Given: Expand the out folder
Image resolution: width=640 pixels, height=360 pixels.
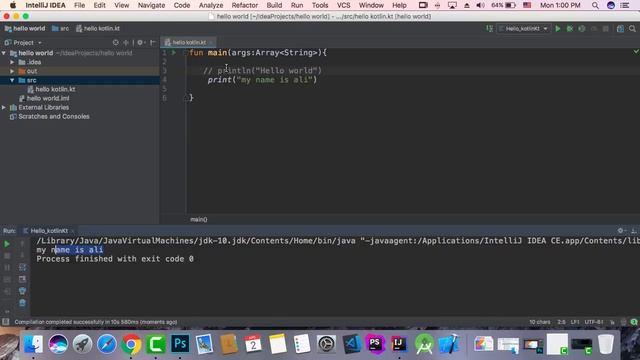Looking at the screenshot, I should click(x=12, y=71).
